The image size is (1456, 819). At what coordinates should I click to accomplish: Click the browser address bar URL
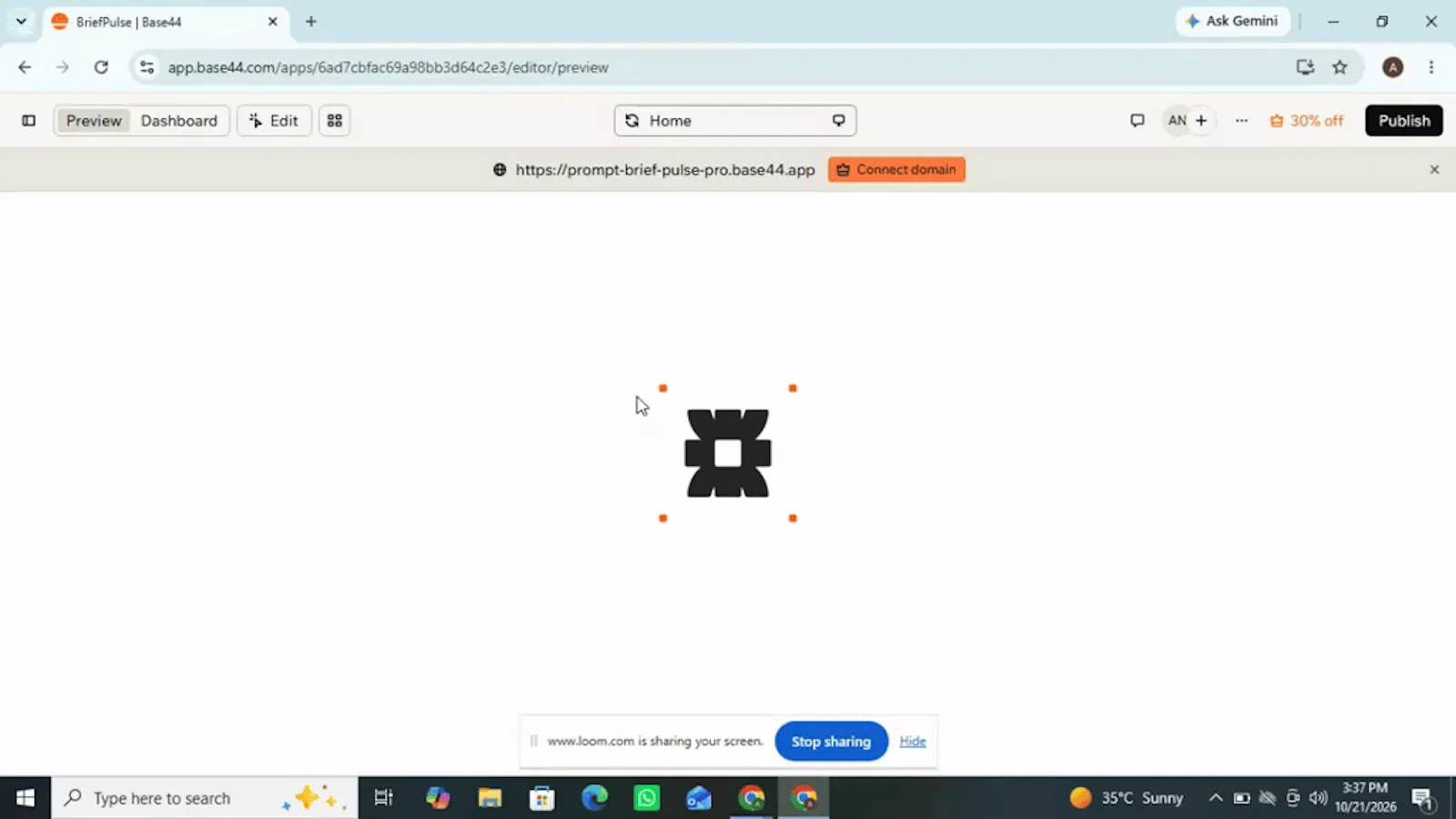[388, 67]
